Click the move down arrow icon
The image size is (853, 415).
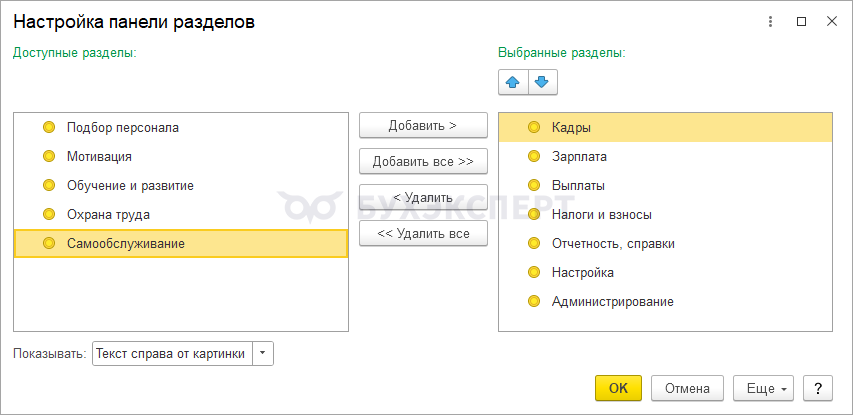point(543,82)
